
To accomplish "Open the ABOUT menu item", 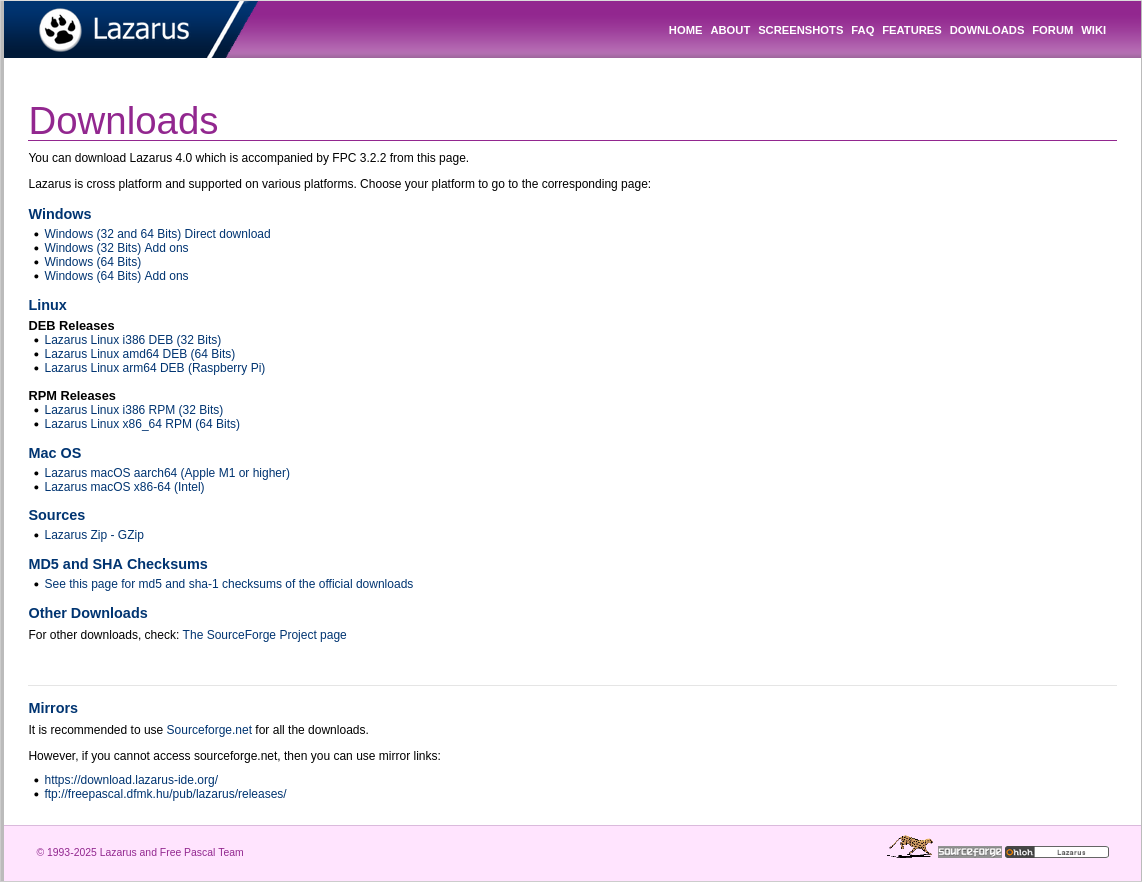I will pyautogui.click(x=730, y=30).
